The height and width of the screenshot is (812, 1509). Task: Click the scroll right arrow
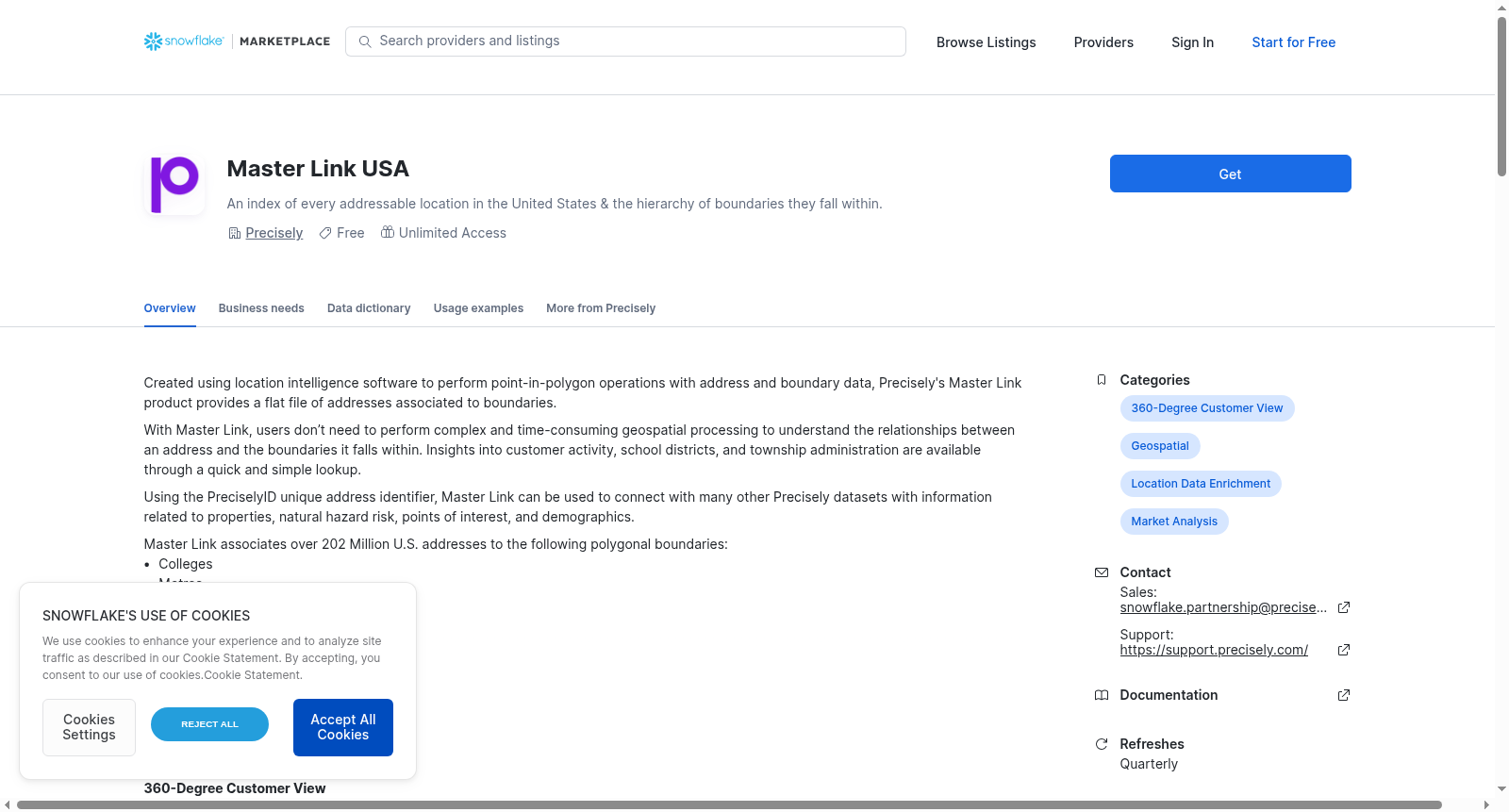pyautogui.click(x=1486, y=804)
